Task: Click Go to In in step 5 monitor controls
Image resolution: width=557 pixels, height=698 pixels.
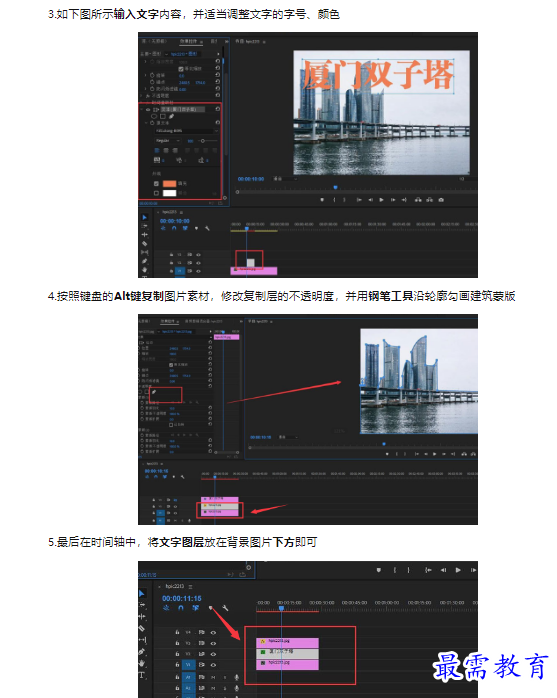Action: click(x=428, y=570)
